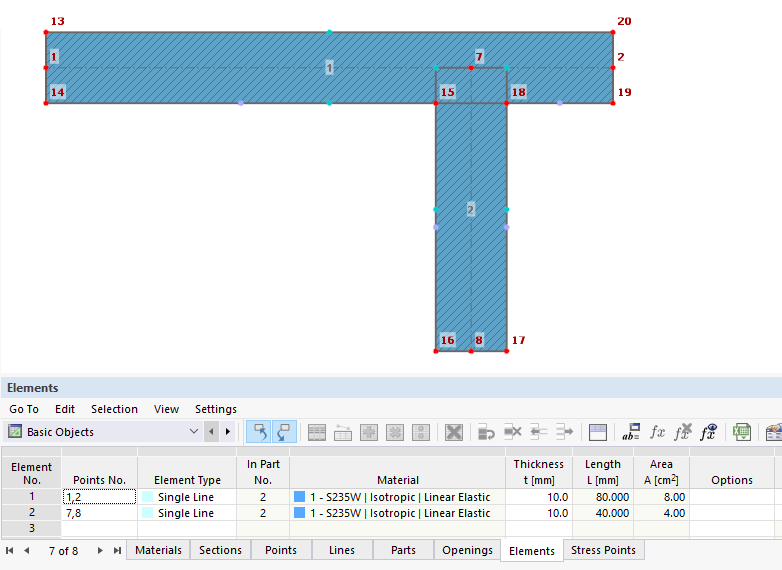Viewport: 782px width, 570px height.
Task: Click the 'ab=' edit comment icon
Action: coord(631,432)
